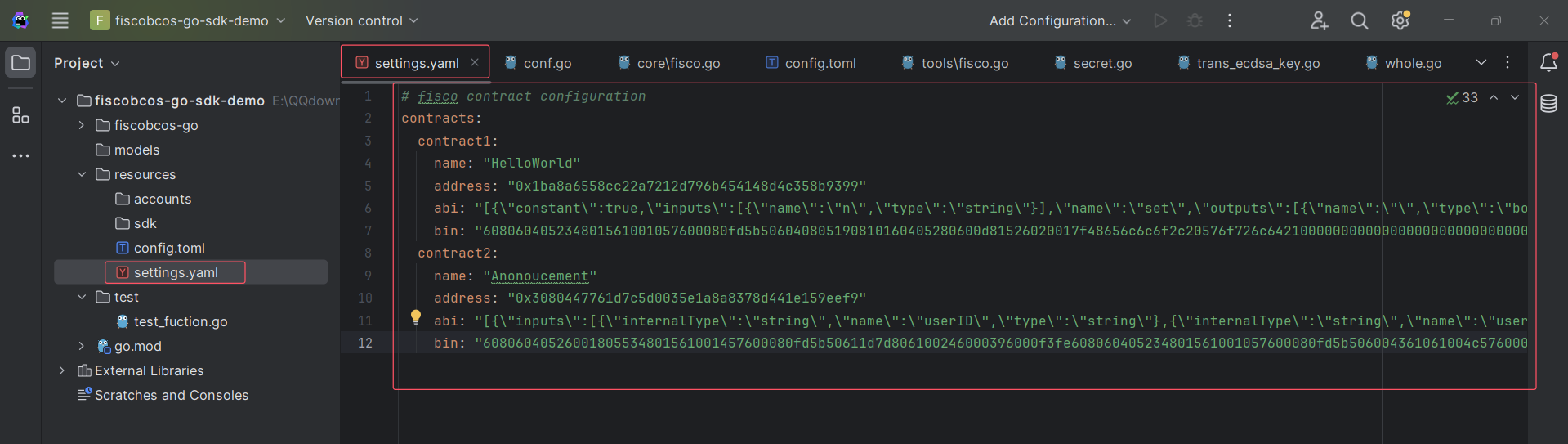1568x444 pixels.
Task: Click contract2 address value 0x3080...
Action: point(687,298)
